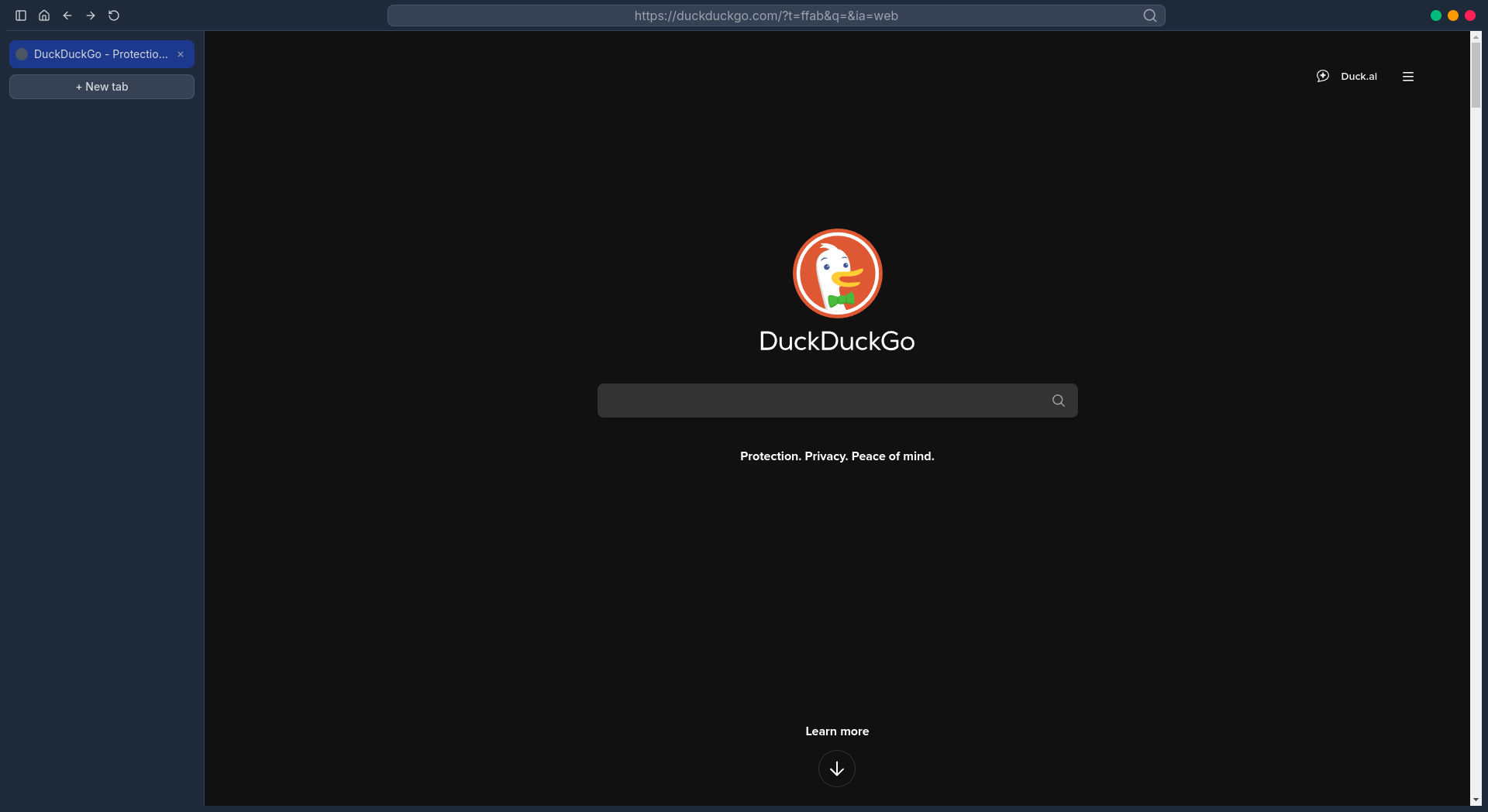
Task: Expand the page with the down arrow button
Action: pyautogui.click(x=837, y=769)
